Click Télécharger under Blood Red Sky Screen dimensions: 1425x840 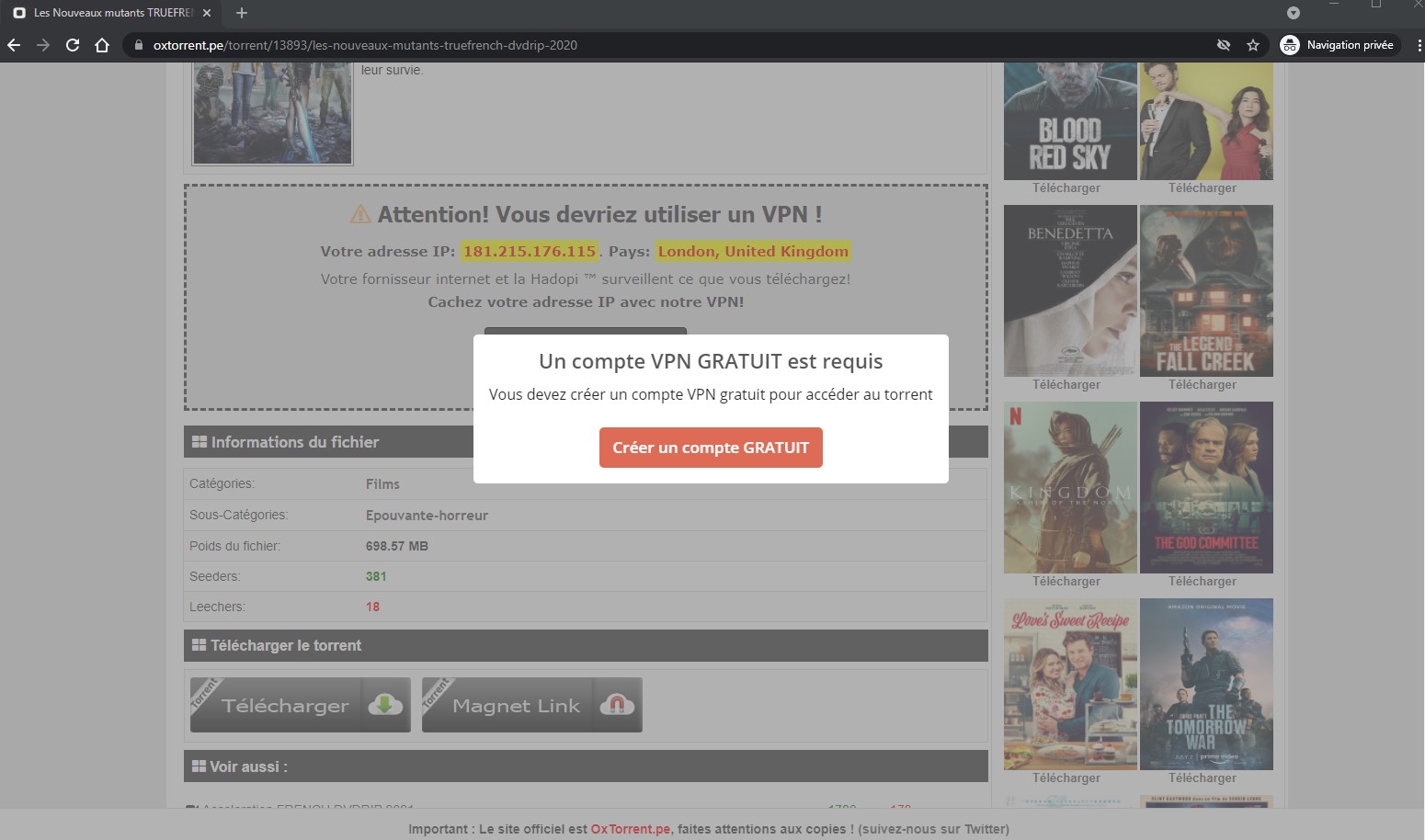[1066, 188]
